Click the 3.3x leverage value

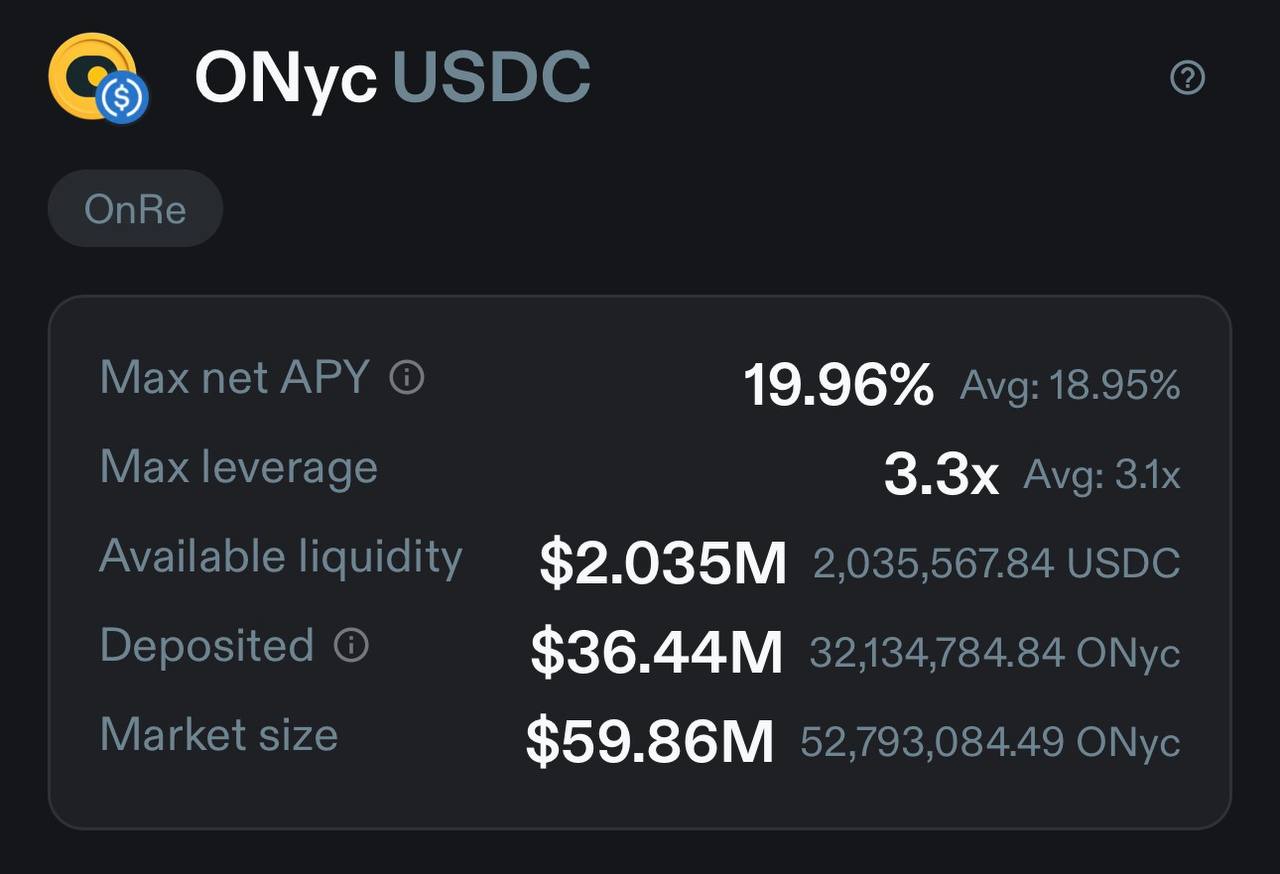(941, 474)
